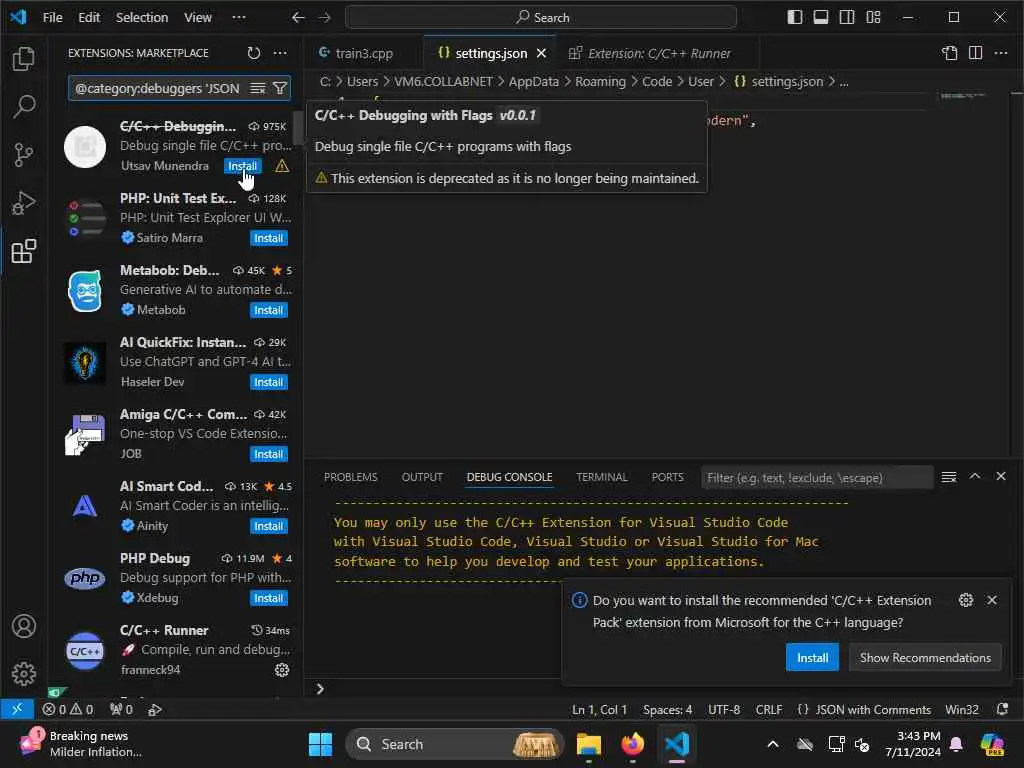Dismiss the extension recommendation notification
1024x768 pixels.
pyautogui.click(x=991, y=600)
